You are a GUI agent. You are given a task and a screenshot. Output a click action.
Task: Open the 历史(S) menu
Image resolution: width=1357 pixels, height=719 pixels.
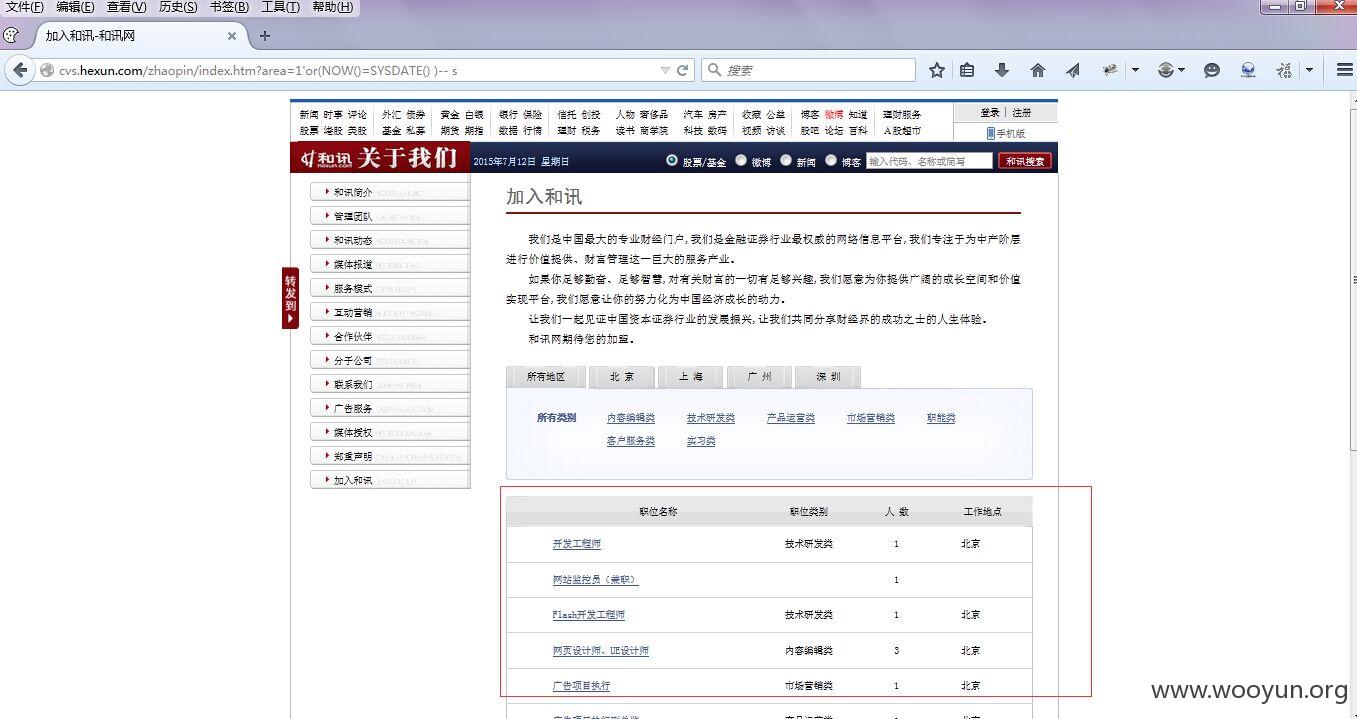click(178, 7)
